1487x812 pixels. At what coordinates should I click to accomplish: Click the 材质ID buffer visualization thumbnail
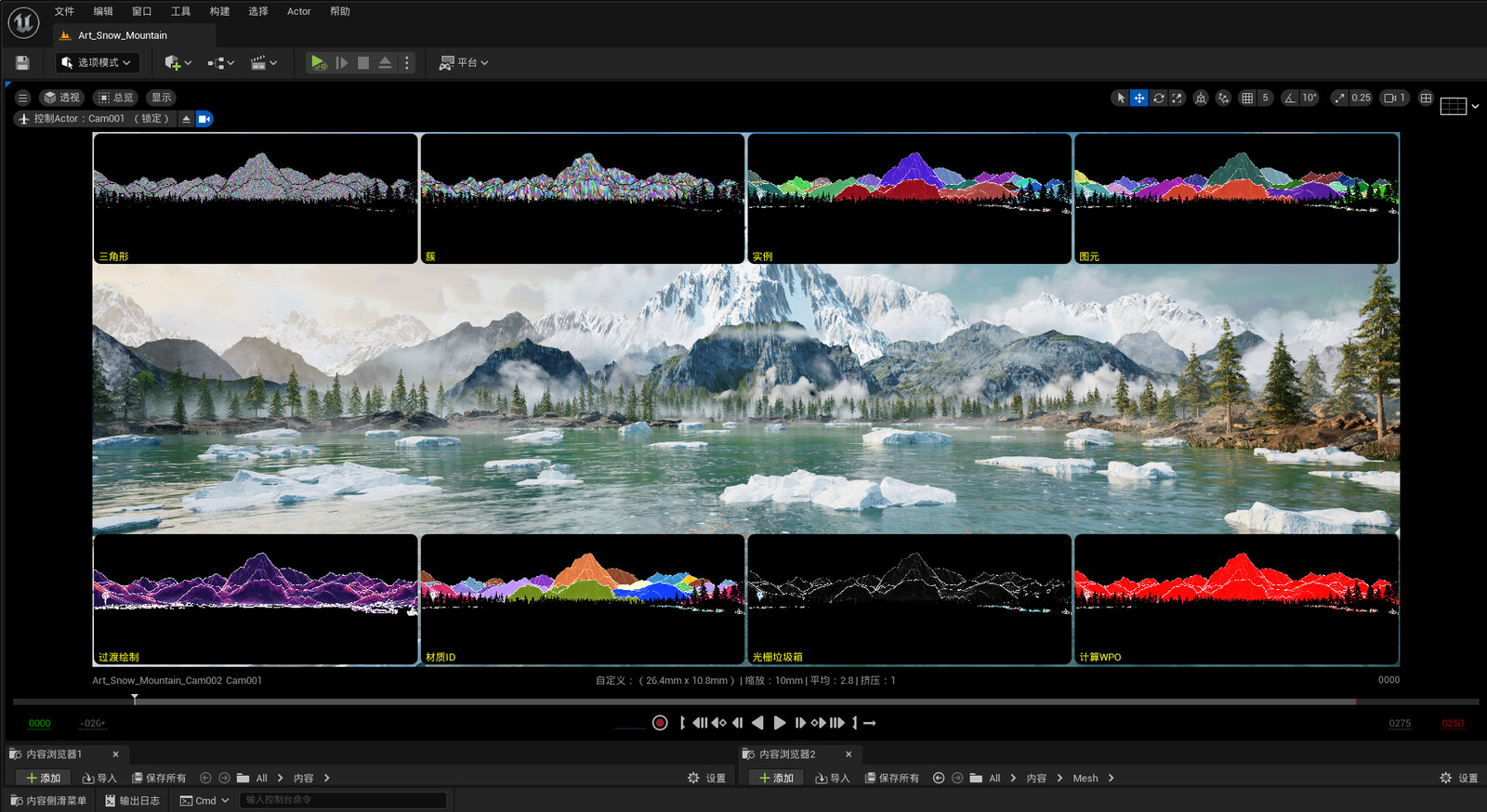pos(583,599)
